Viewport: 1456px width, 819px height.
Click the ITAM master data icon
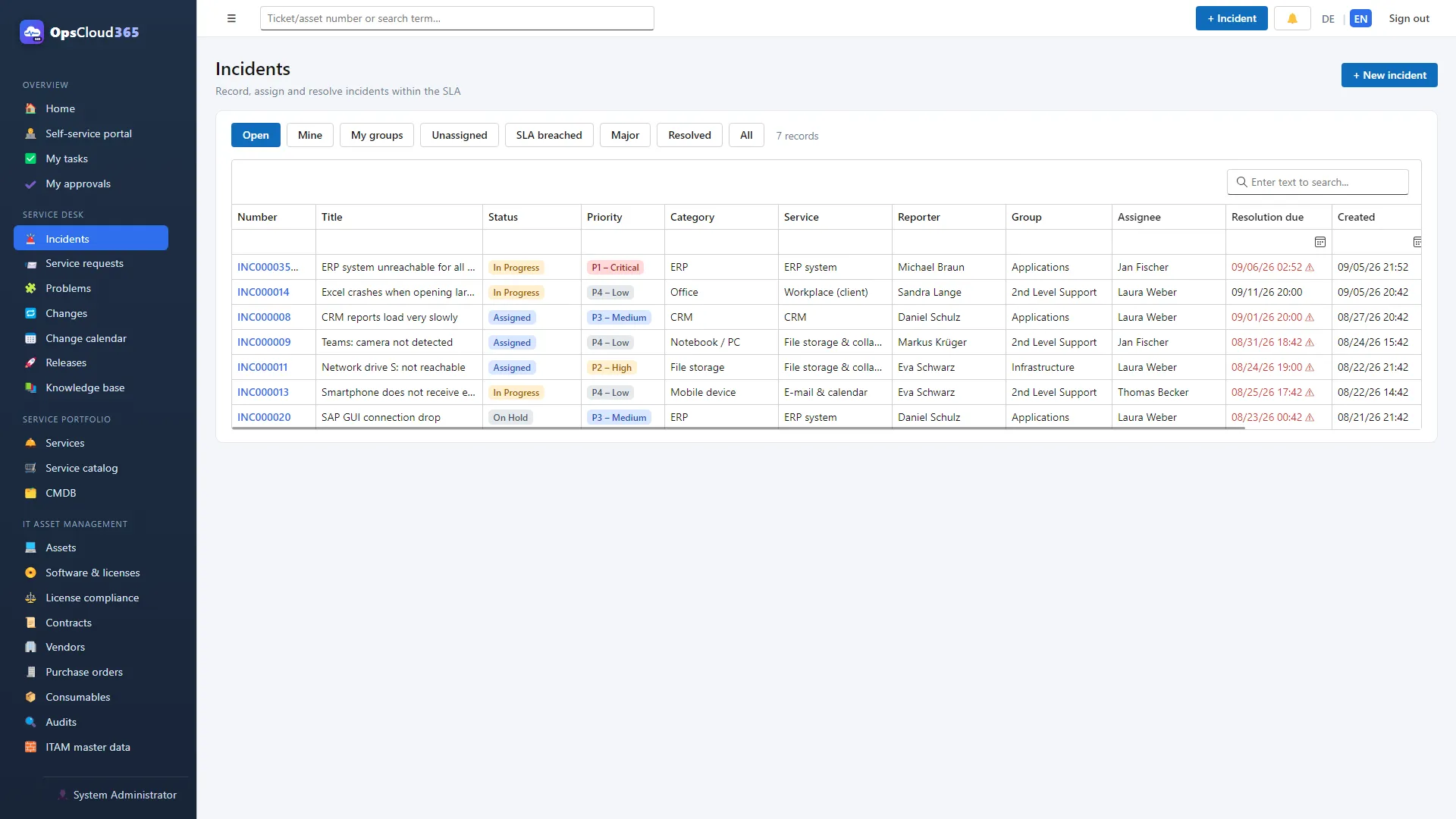coord(30,747)
